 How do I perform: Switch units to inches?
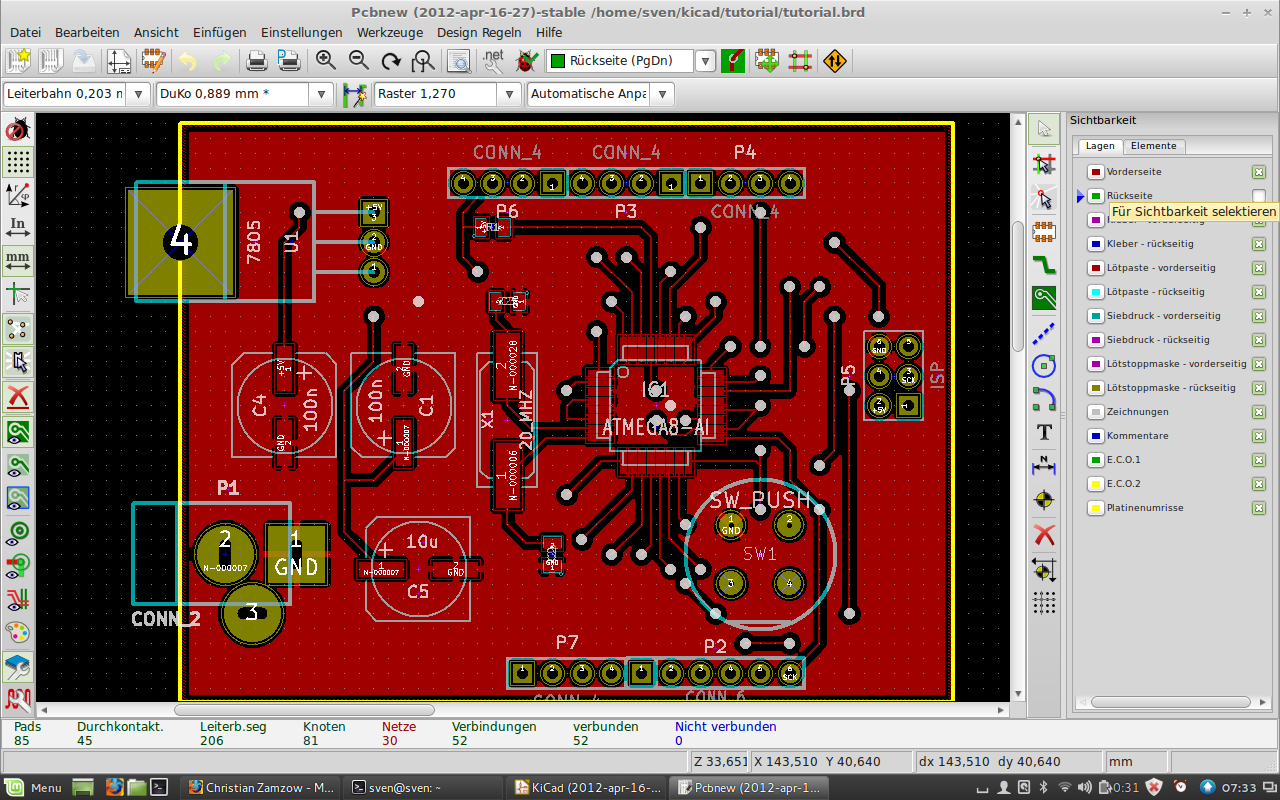[18, 228]
